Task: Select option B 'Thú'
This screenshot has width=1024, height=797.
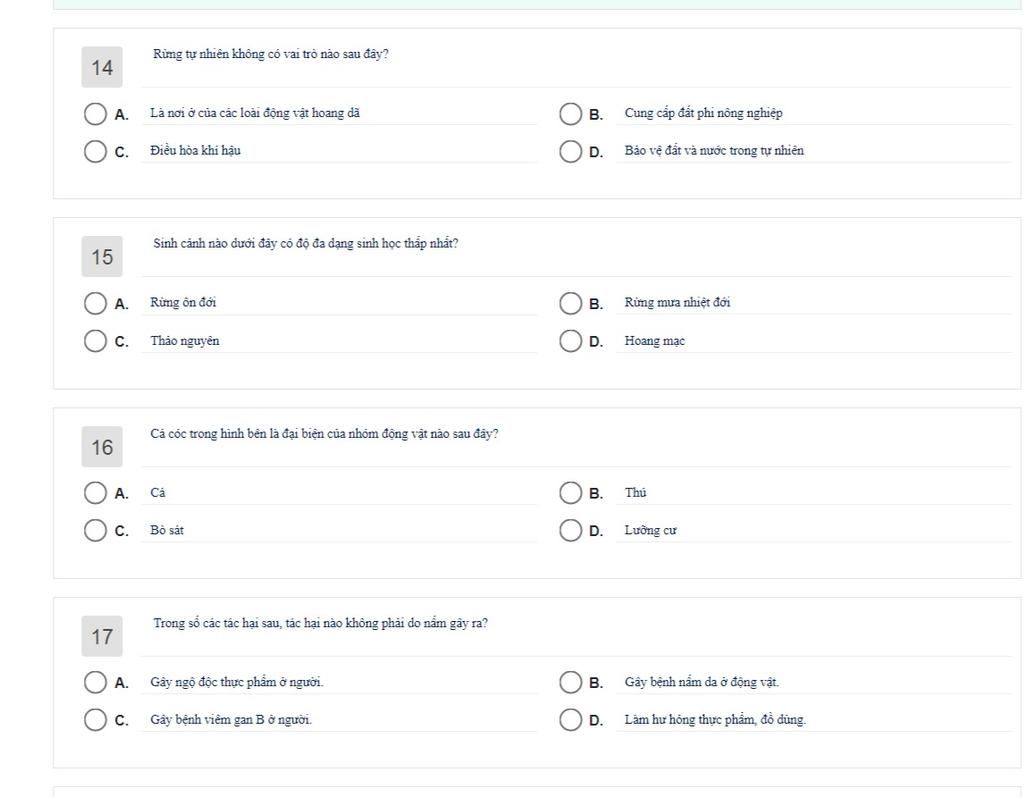Action: tap(571, 493)
